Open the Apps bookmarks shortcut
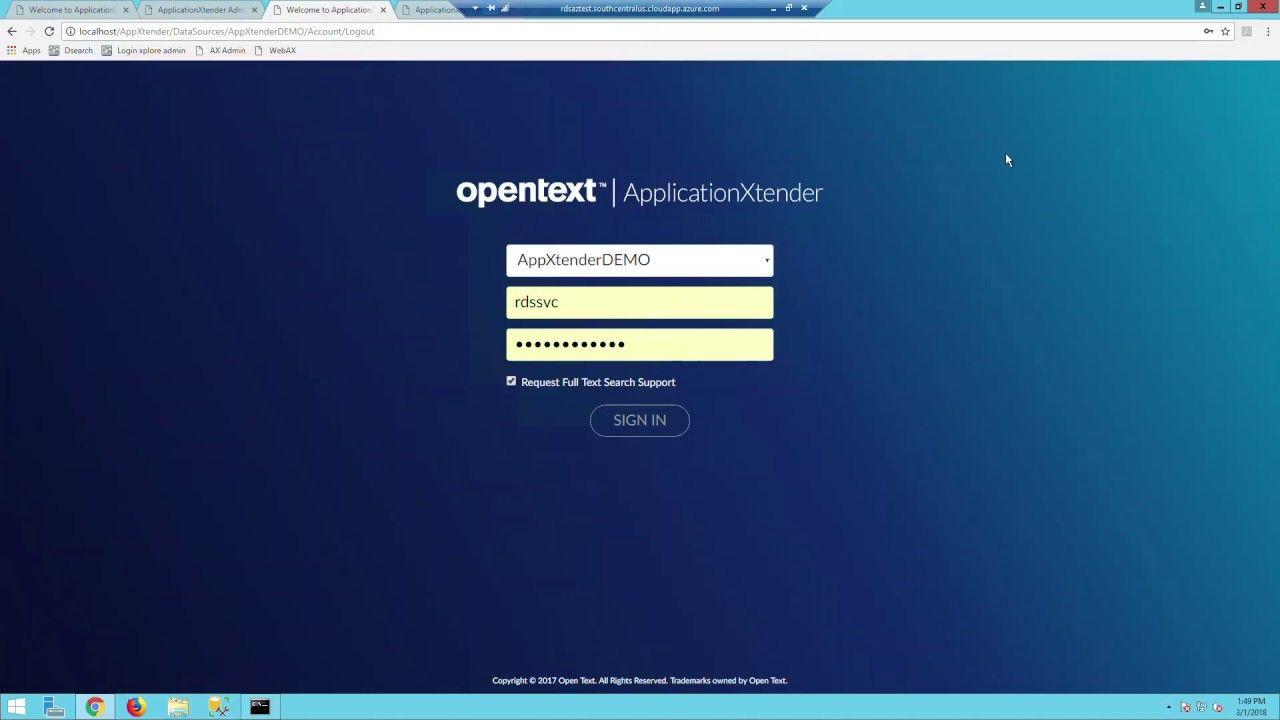Image resolution: width=1280 pixels, height=720 pixels. click(24, 50)
